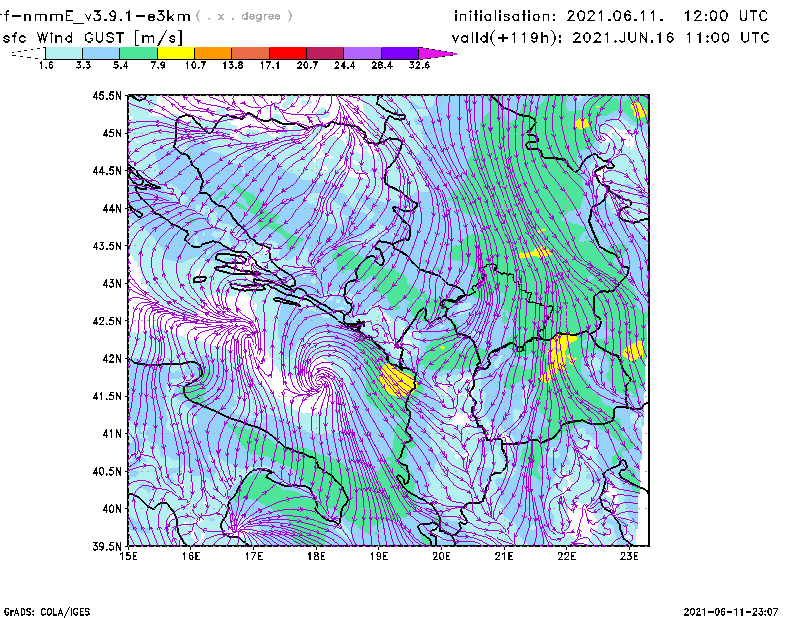This screenshot has height=618, width=800.
Task: Click the 42N latitude label
Action: [x=112, y=359]
